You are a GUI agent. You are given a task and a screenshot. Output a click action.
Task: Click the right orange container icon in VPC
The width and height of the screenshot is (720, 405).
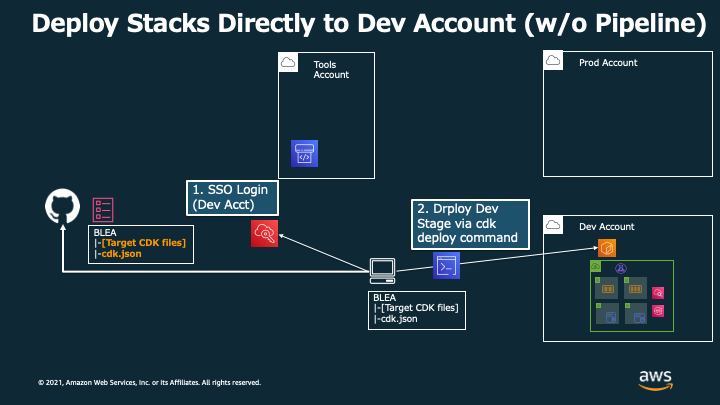point(636,288)
